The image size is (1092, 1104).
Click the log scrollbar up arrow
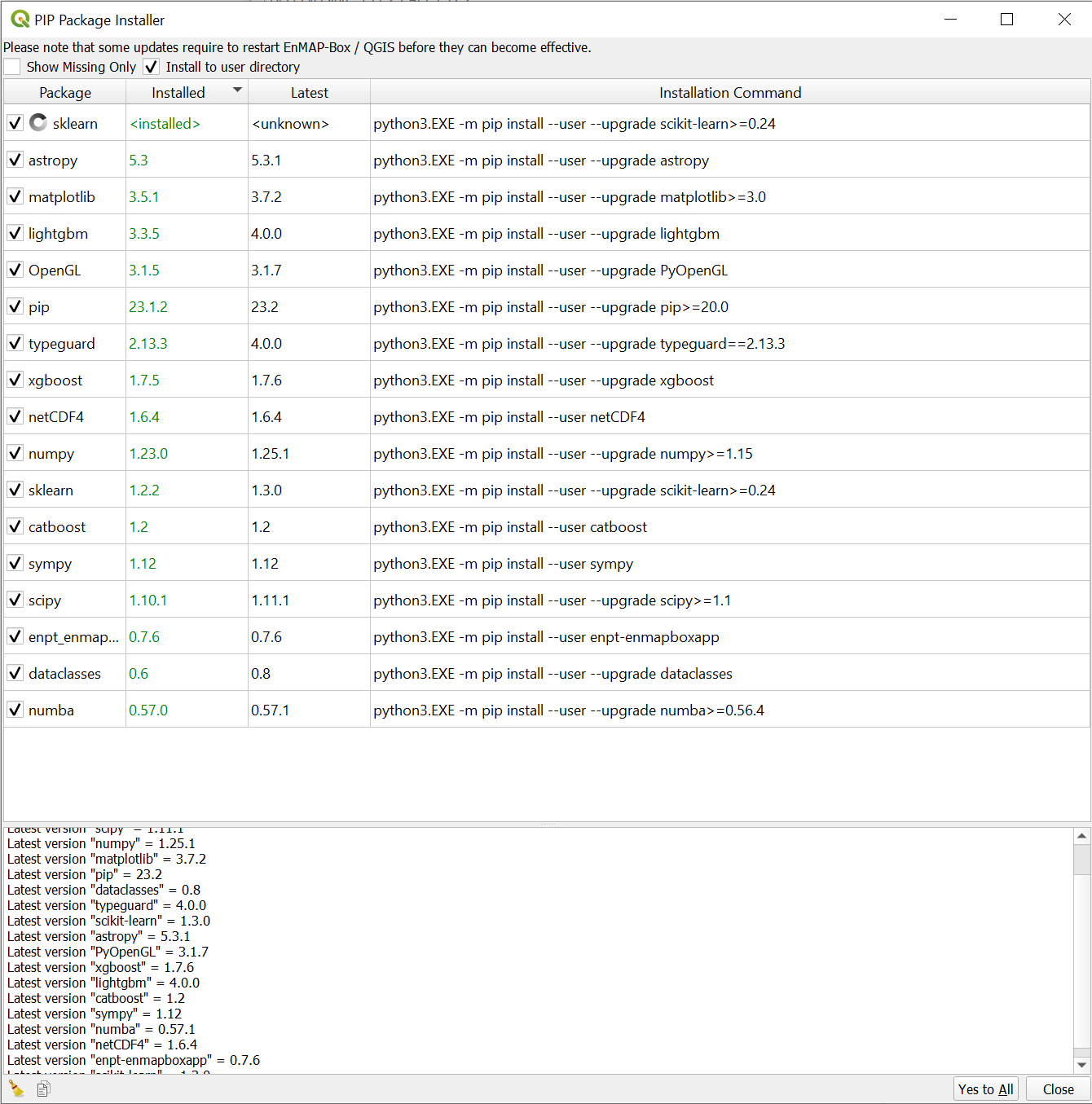pyautogui.click(x=1082, y=834)
